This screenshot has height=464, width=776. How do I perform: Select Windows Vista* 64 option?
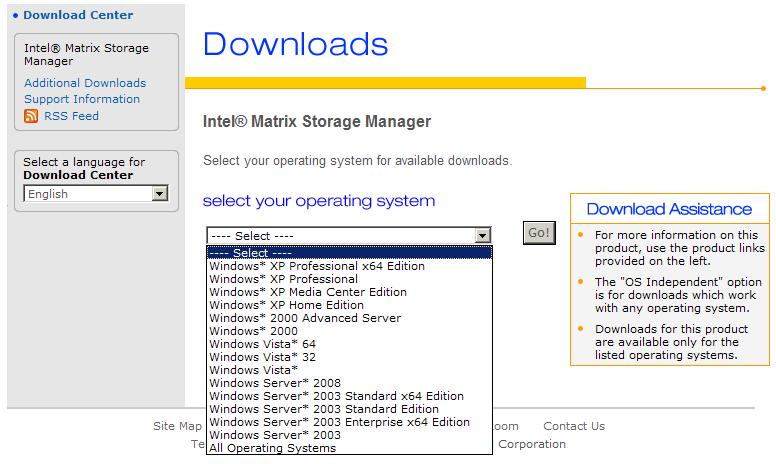[x=349, y=344]
